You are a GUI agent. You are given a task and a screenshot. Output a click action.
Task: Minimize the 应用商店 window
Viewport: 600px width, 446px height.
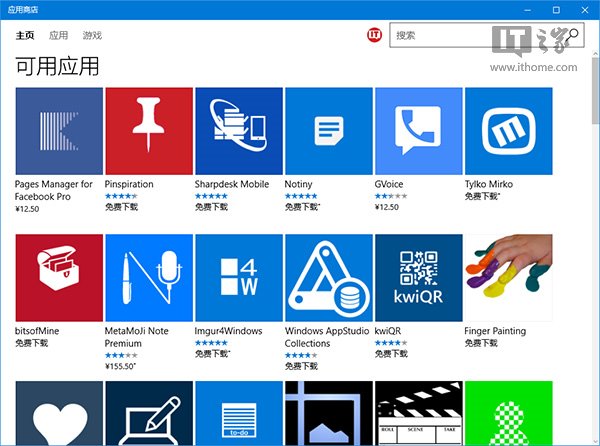coord(528,10)
